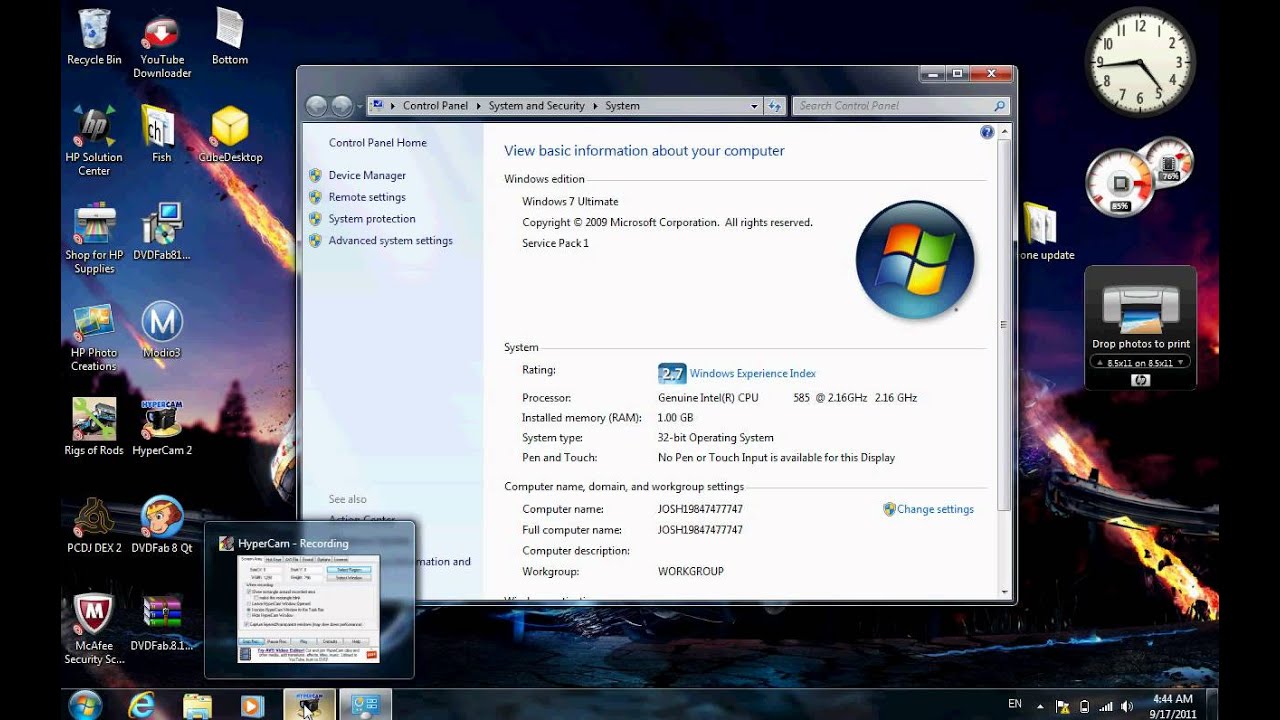The height and width of the screenshot is (720, 1280).
Task: Click Change settings link
Action: point(935,510)
